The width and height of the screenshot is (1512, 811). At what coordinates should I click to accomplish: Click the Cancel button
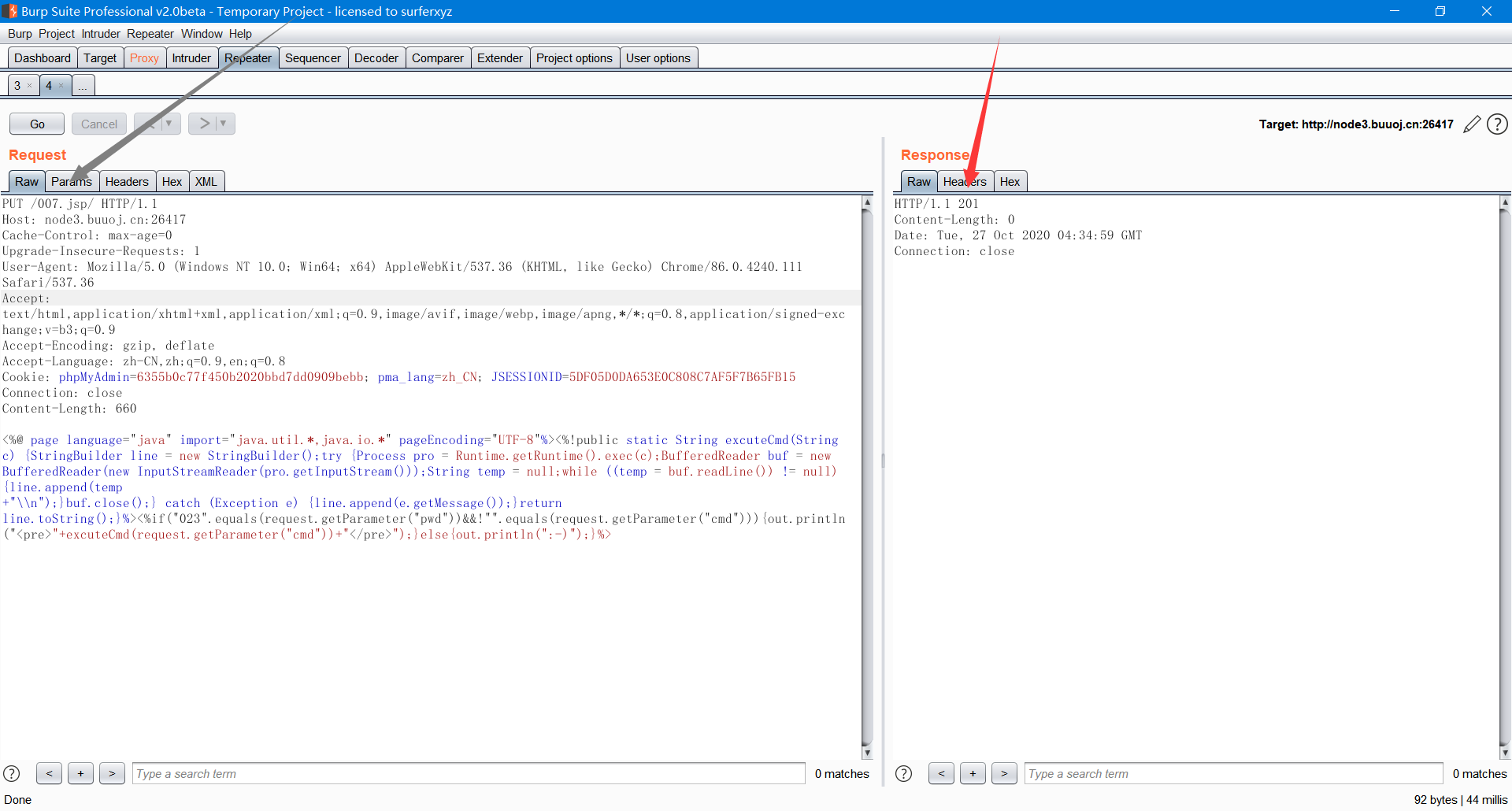[x=99, y=124]
